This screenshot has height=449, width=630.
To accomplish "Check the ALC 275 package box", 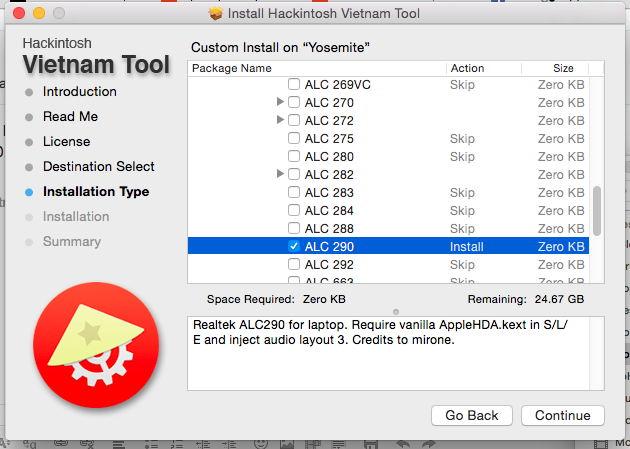I will click(294, 138).
